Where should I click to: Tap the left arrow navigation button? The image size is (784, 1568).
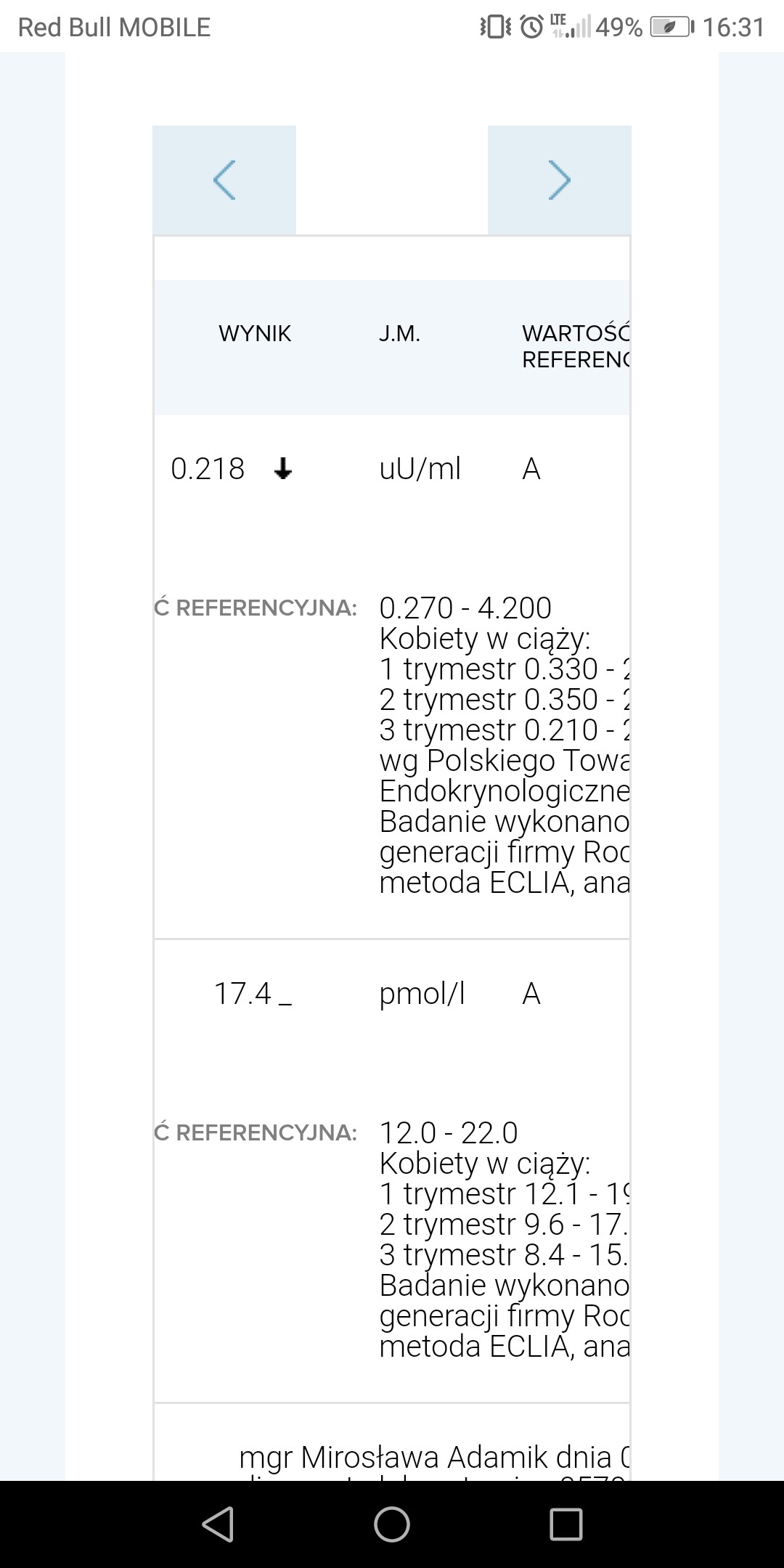pyautogui.click(x=224, y=180)
